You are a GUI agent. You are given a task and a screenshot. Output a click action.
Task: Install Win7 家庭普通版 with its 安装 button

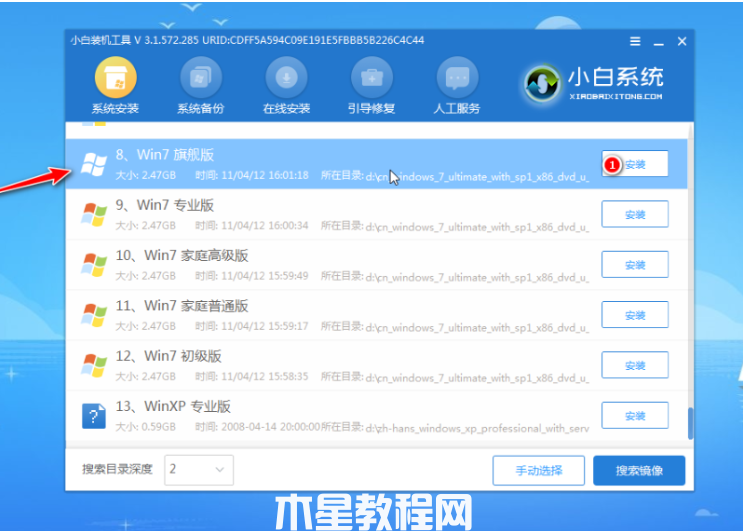pos(635,315)
